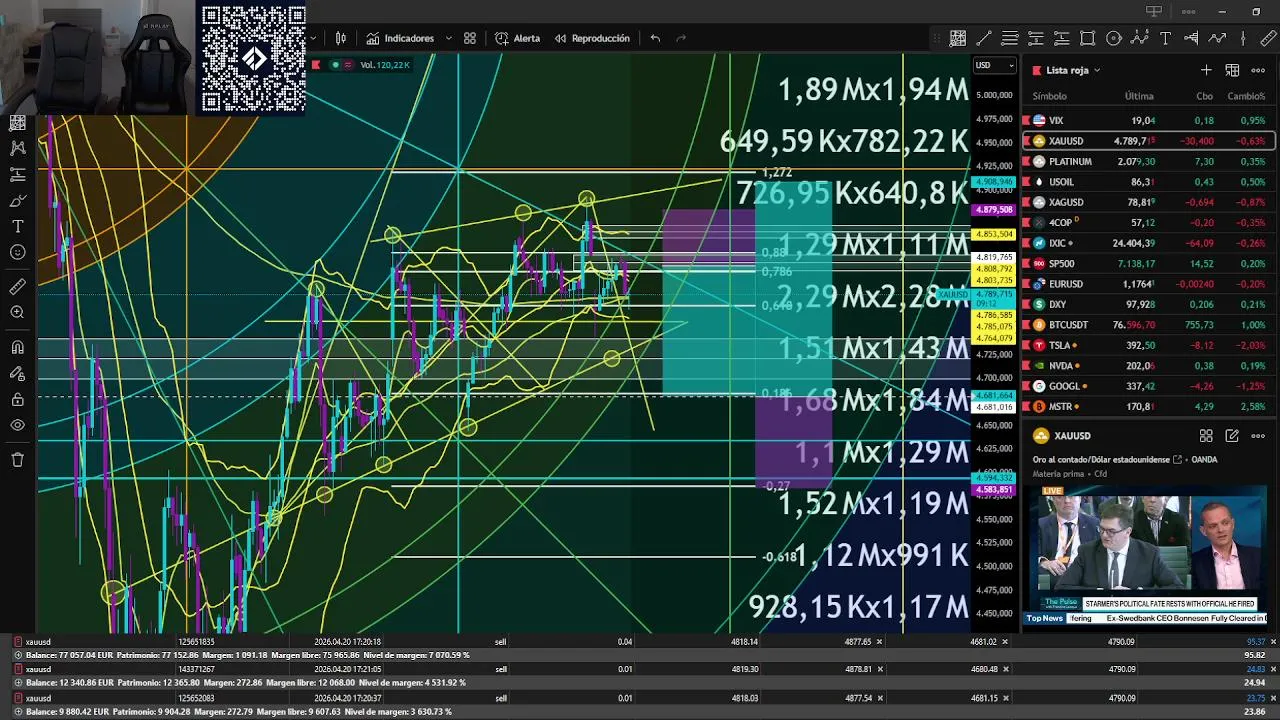1280x720 pixels.
Task: Select the circle tool in the favorites bar
Action: (x=1114, y=38)
